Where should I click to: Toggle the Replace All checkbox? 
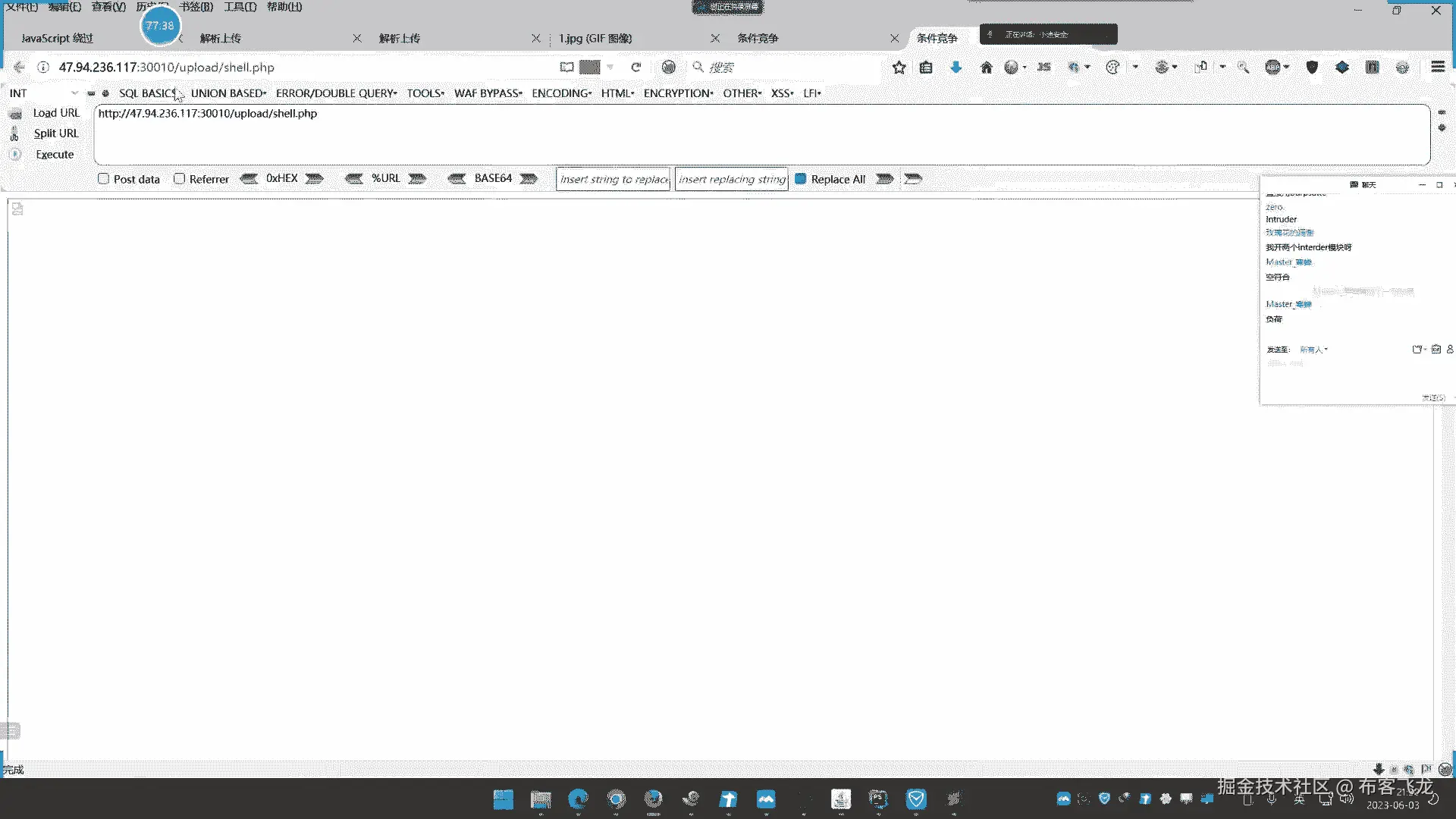[800, 179]
